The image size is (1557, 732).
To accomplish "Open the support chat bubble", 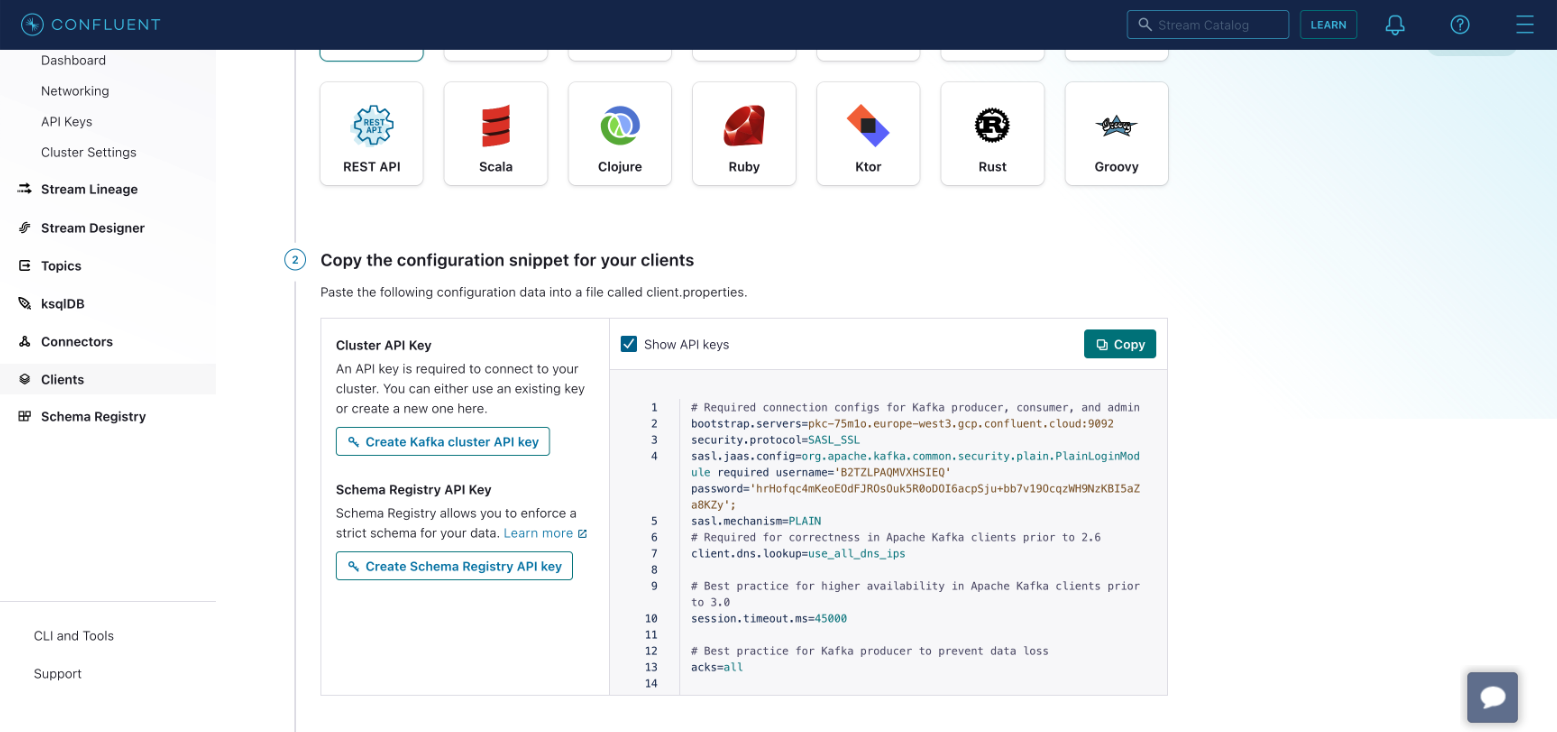I will [1492, 697].
